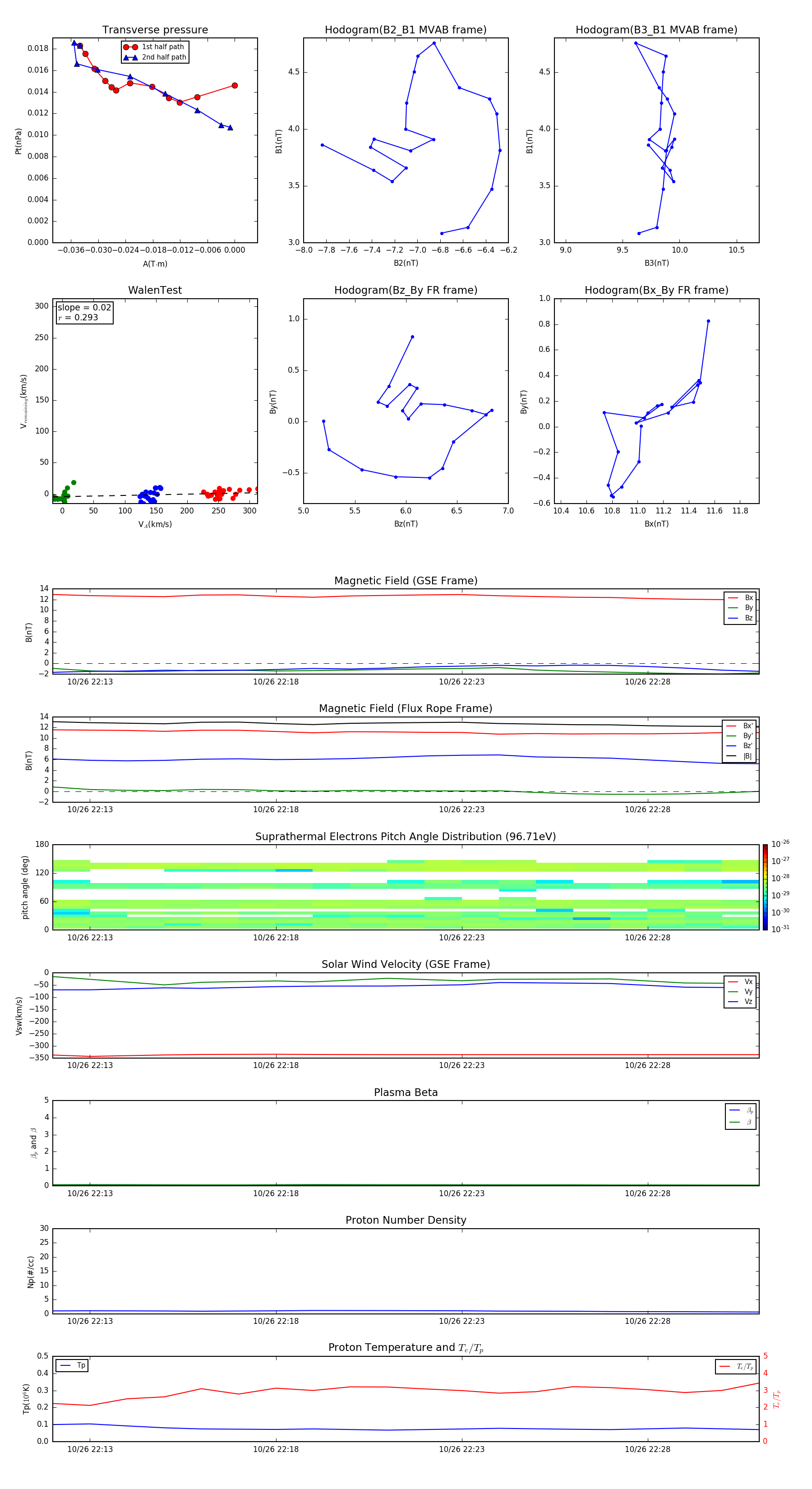Click Vz legend entry in velocity plot
This screenshot has width=812, height=1489.
coord(740,1002)
